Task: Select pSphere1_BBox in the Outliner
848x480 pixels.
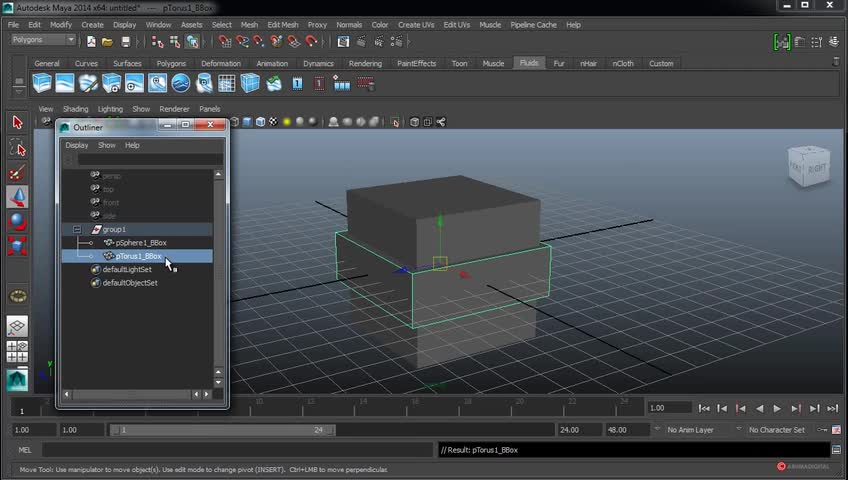Action: (x=141, y=242)
